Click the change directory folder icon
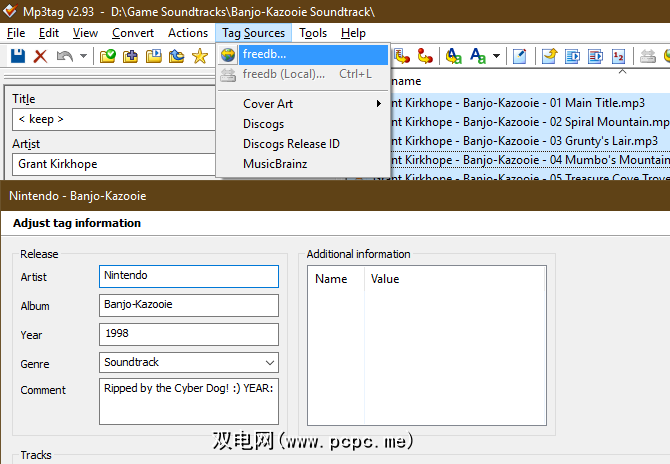This screenshot has height=464, width=670. [107, 56]
